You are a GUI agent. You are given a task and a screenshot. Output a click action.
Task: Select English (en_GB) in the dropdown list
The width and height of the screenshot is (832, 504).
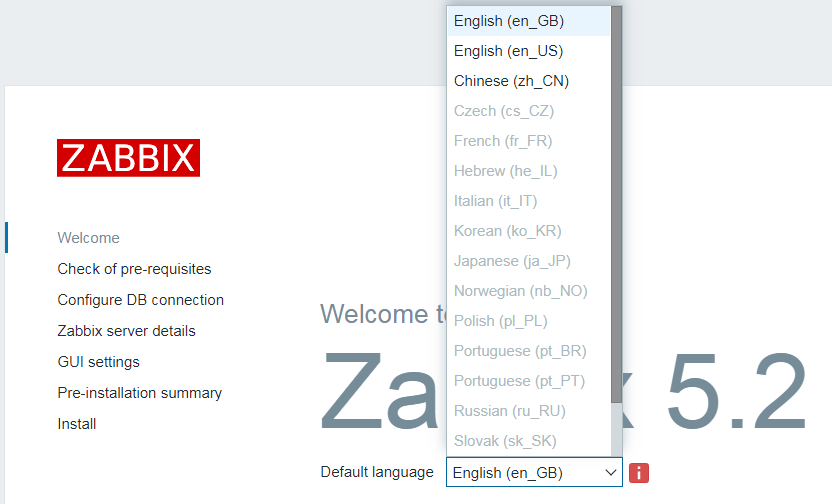529,21
